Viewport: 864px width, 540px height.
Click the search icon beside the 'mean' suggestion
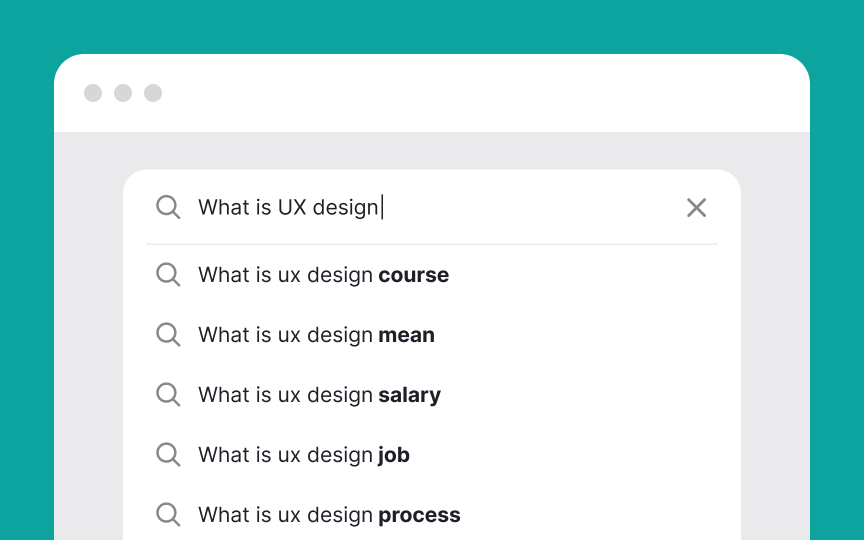point(168,334)
